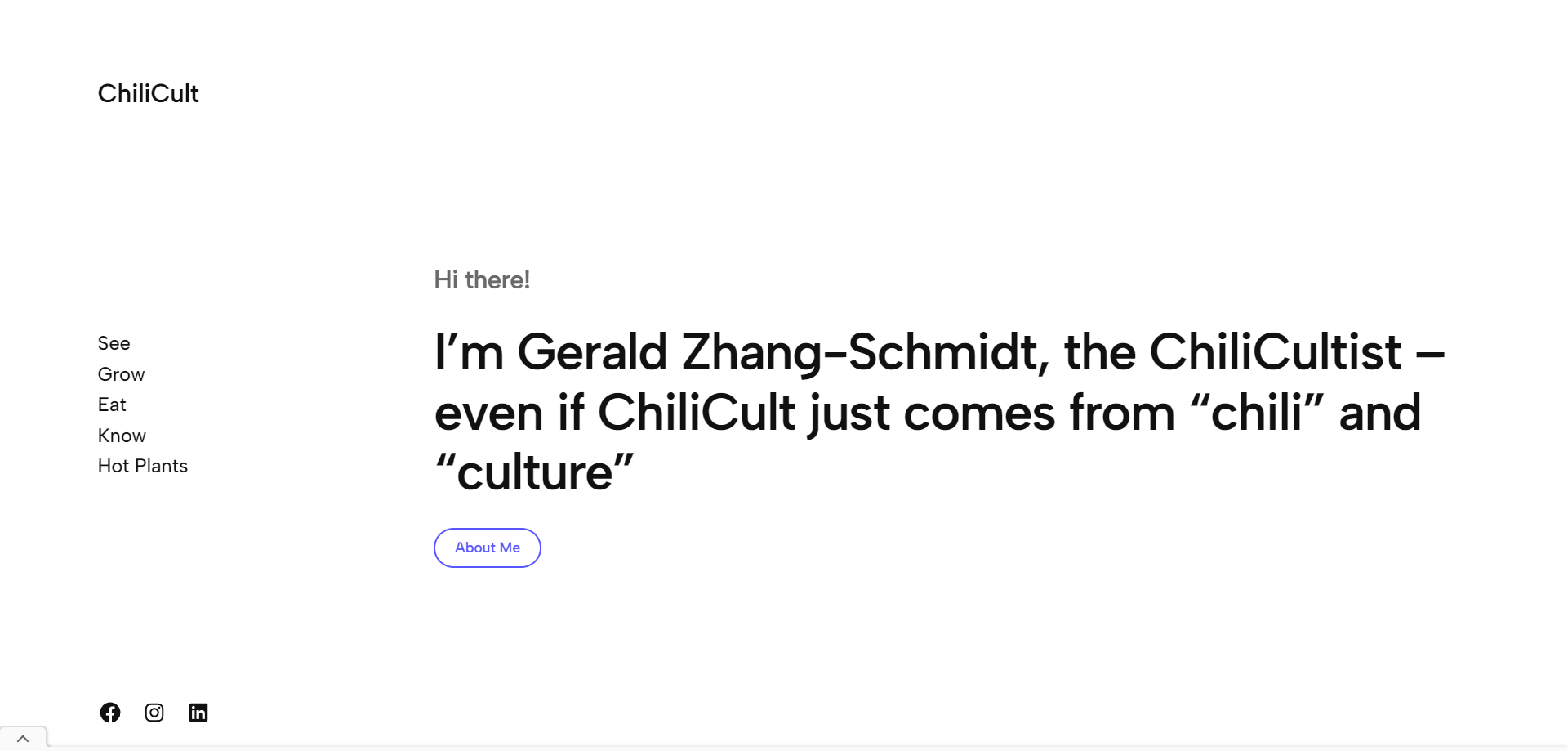The height and width of the screenshot is (751, 1568).
Task: Click the quoted word "culture" in headline
Action: tap(534, 472)
